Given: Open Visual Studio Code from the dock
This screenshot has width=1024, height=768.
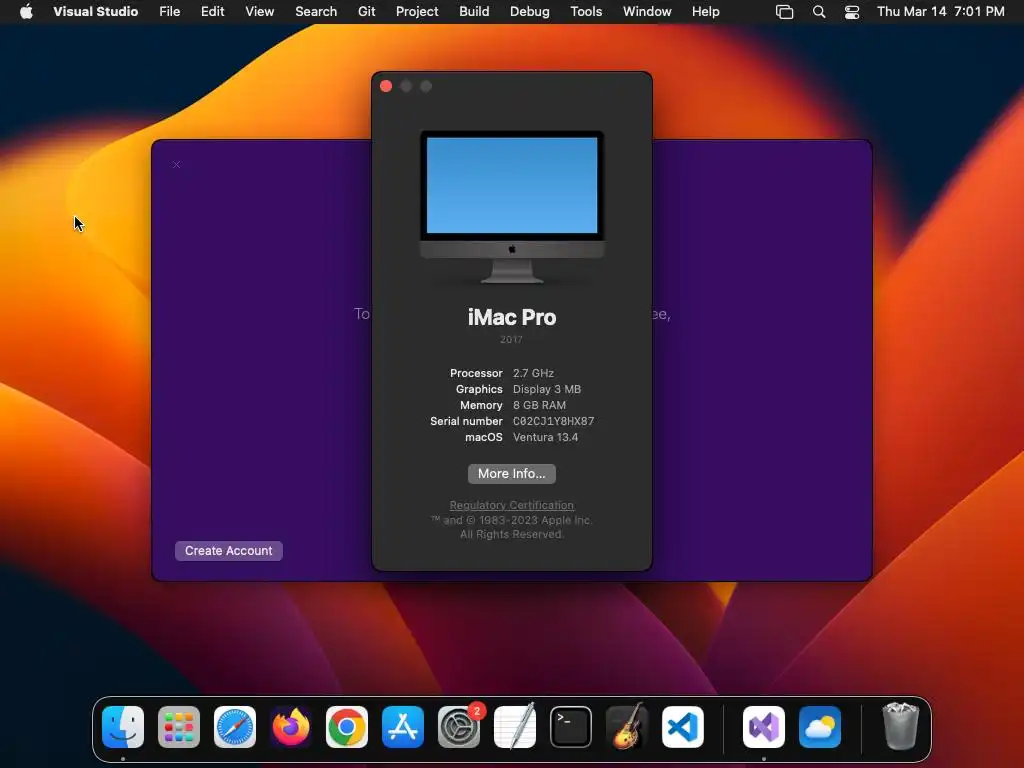Looking at the screenshot, I should 683,727.
